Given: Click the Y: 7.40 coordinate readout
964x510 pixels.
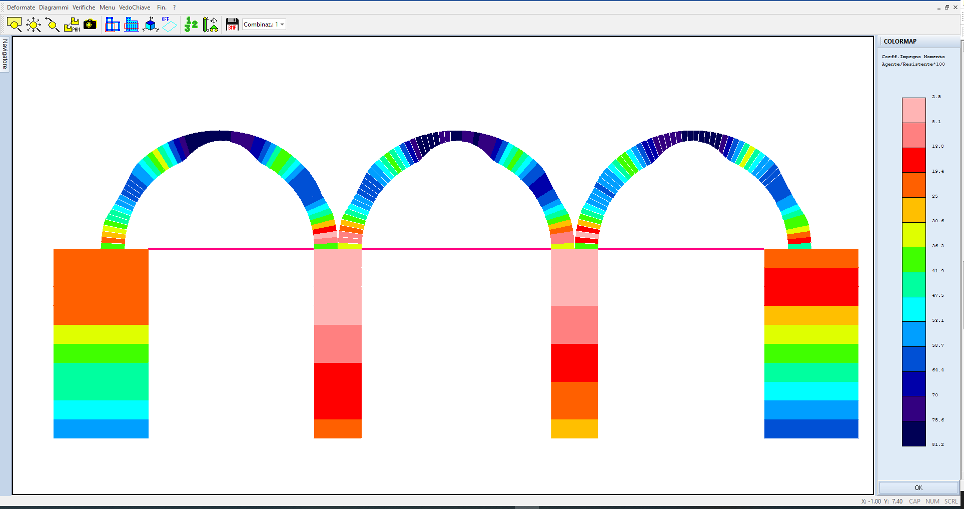Looking at the screenshot, I should point(892,502).
